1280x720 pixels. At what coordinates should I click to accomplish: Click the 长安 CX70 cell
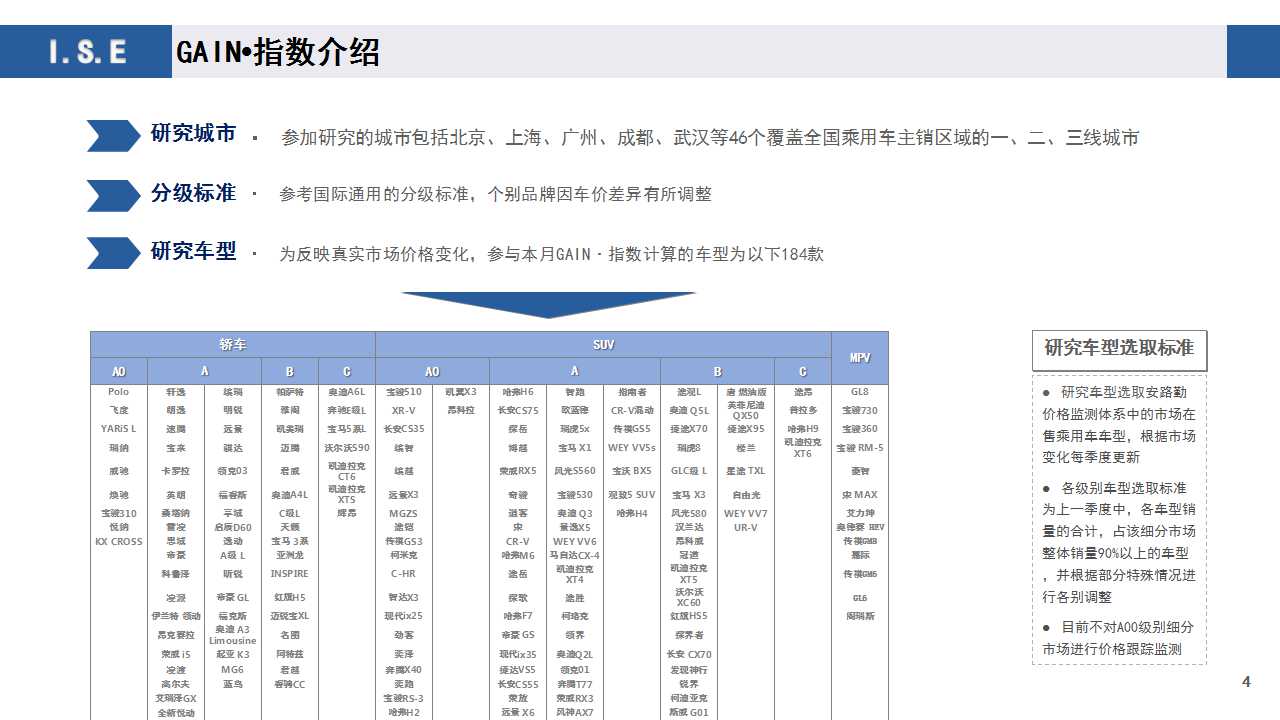tap(689, 654)
